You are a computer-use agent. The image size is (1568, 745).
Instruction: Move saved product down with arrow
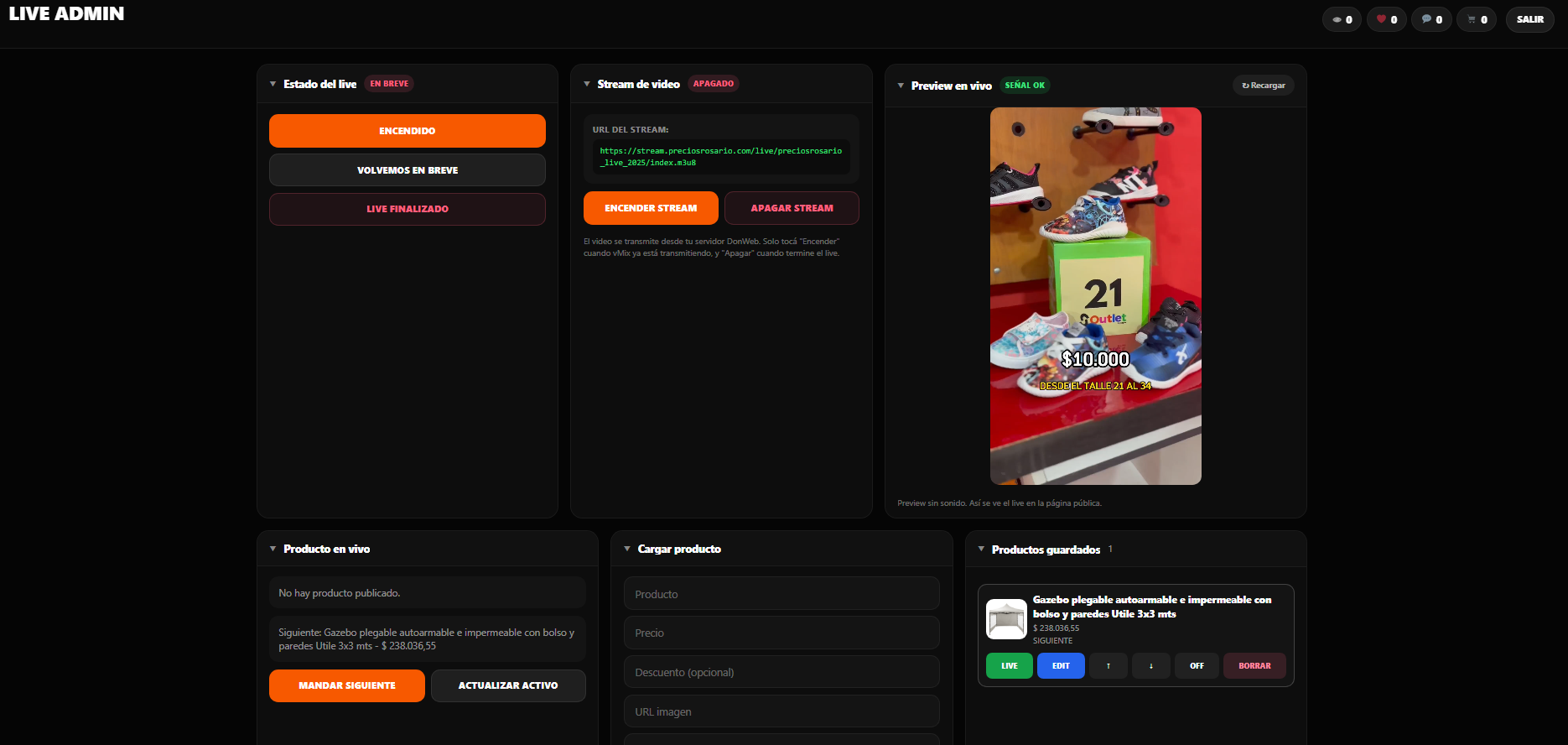[x=1151, y=666]
